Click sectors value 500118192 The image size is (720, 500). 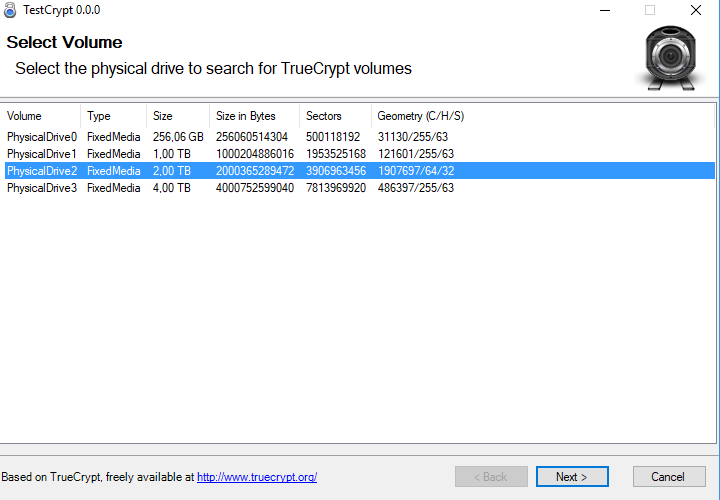[x=333, y=137]
